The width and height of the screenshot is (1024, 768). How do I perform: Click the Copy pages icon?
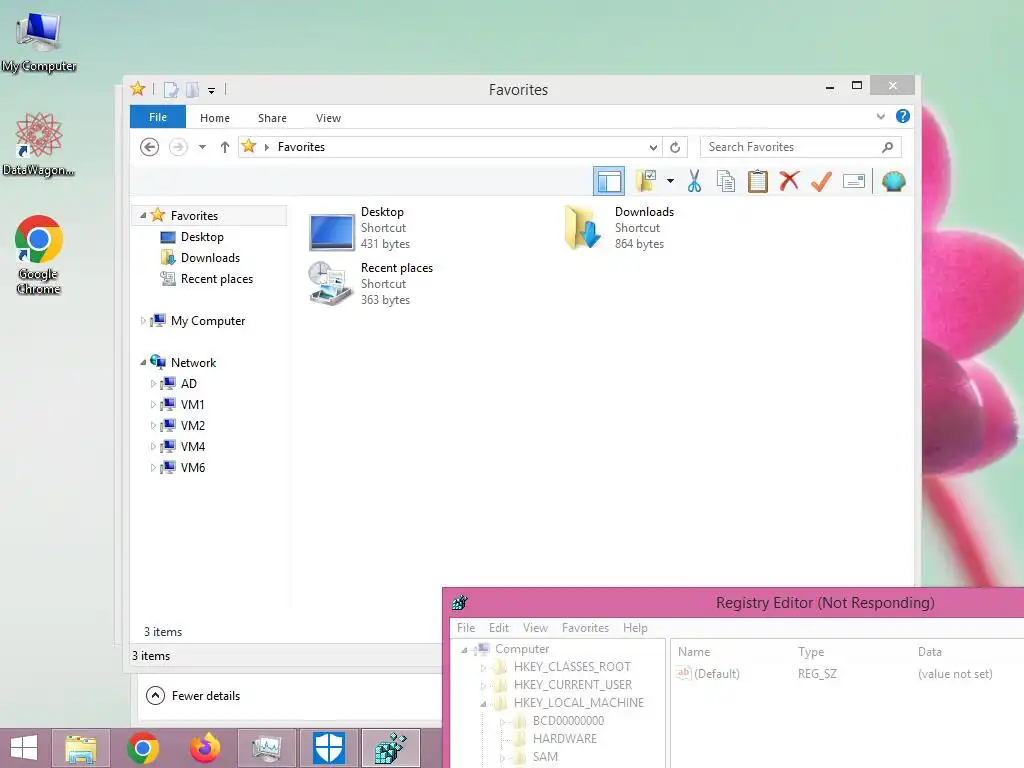(726, 181)
